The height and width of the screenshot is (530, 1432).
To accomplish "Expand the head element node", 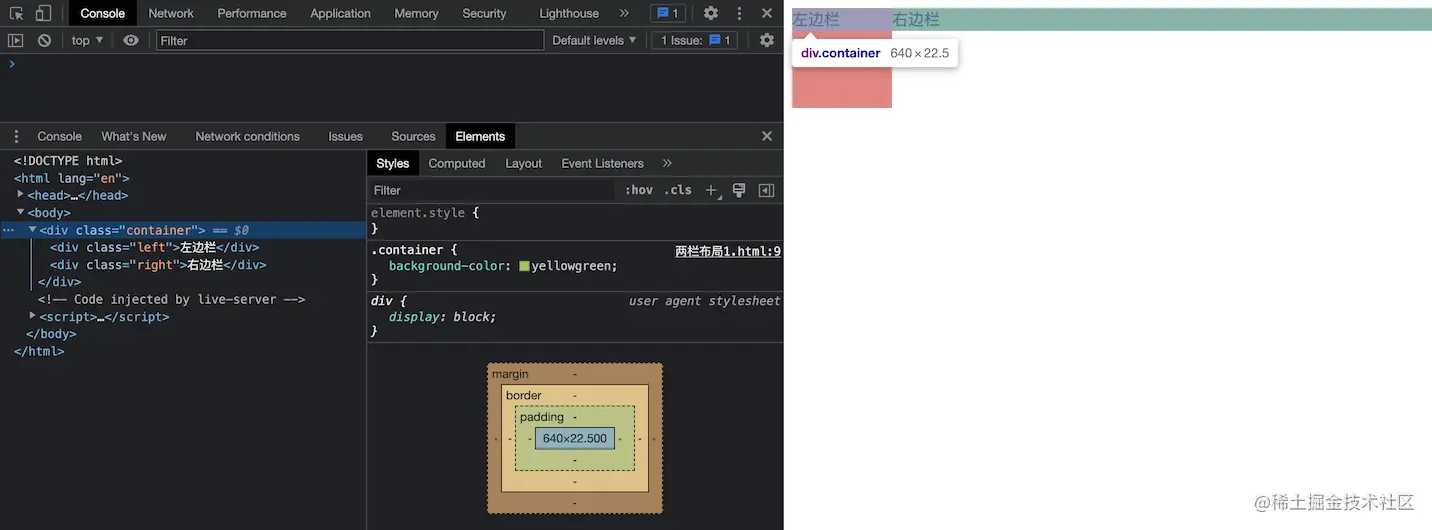I will [x=21, y=195].
